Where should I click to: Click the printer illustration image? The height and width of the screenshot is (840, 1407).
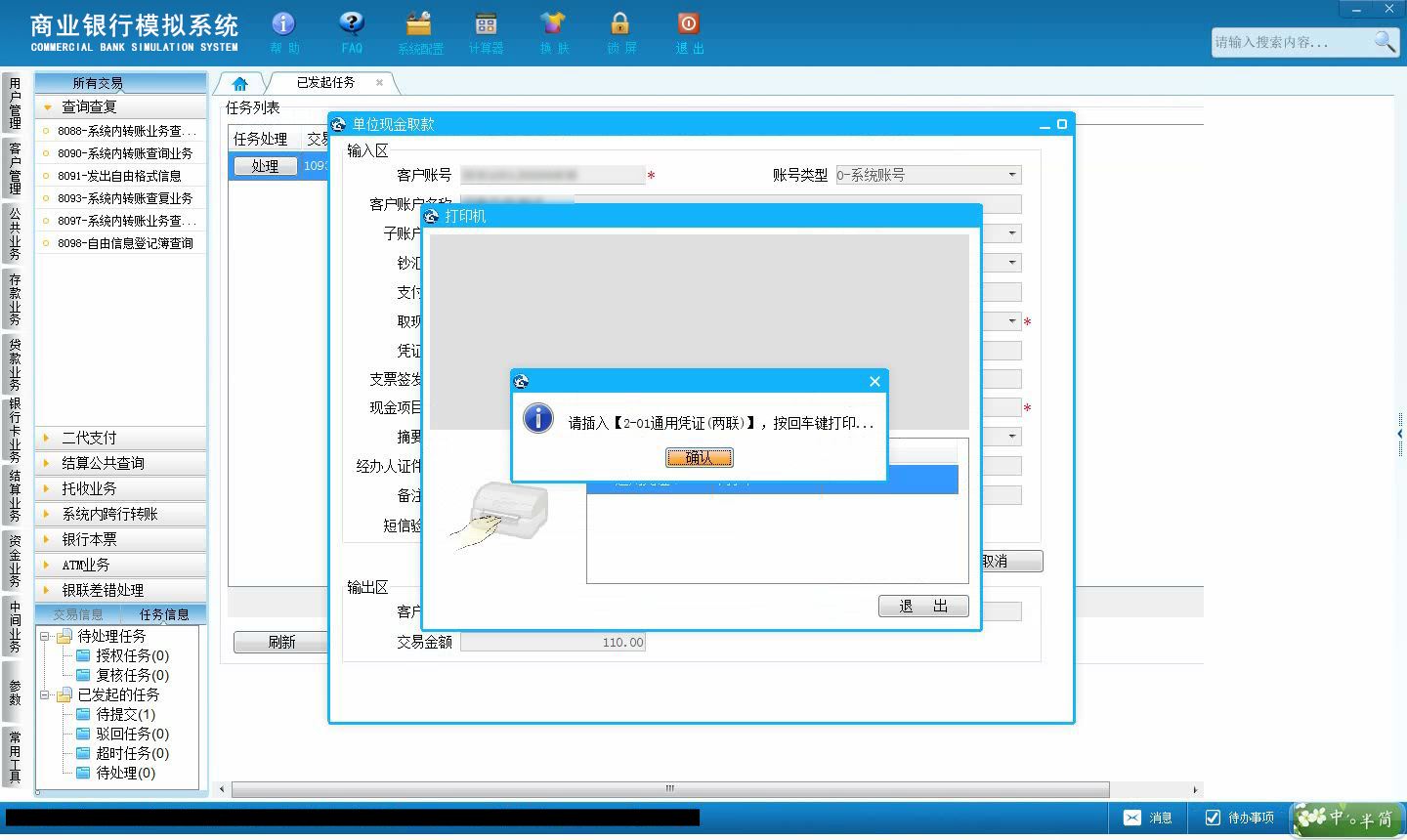500,515
